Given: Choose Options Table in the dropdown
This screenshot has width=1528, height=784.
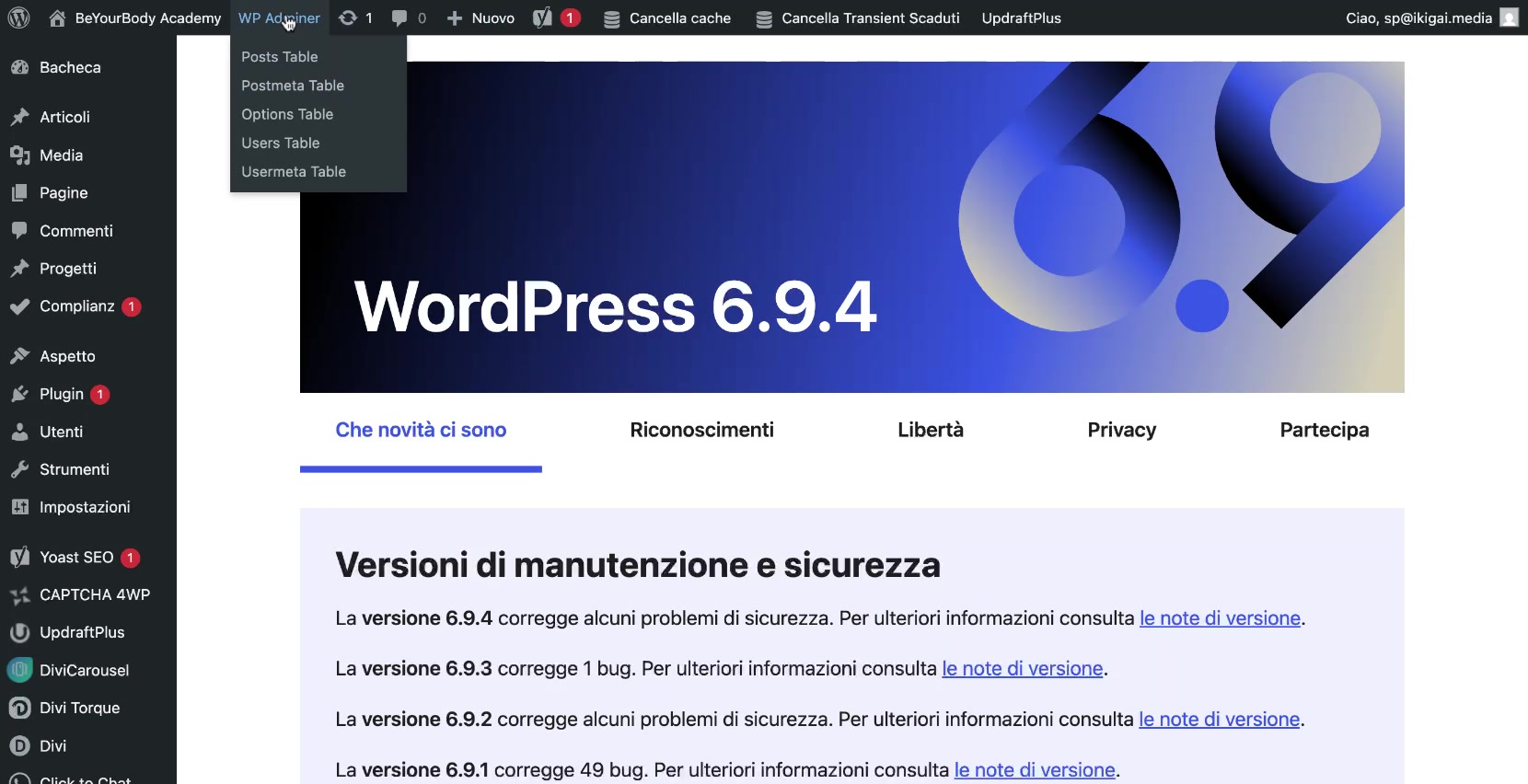Looking at the screenshot, I should [x=287, y=114].
